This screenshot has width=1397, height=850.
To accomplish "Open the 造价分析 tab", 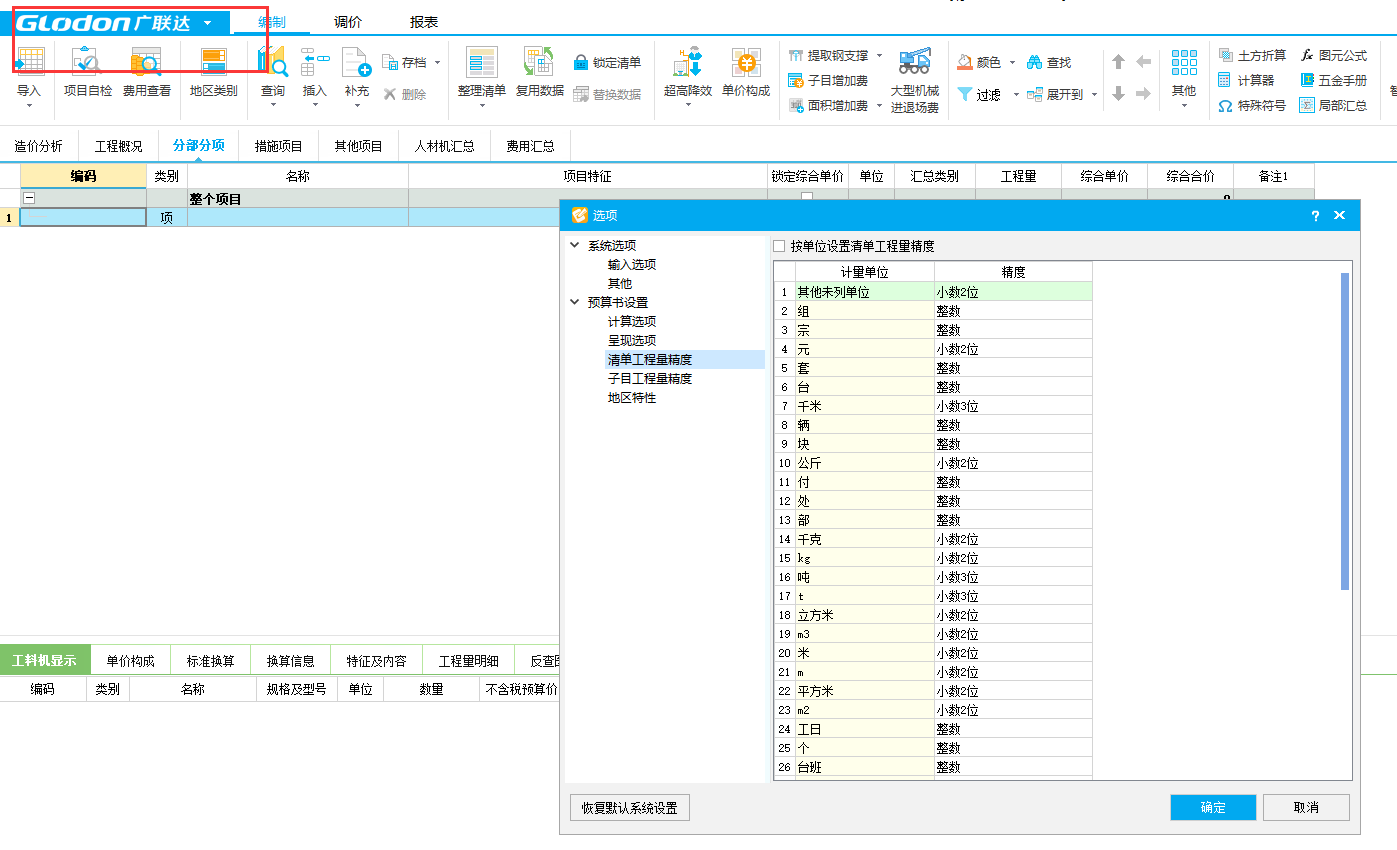I will (38, 146).
